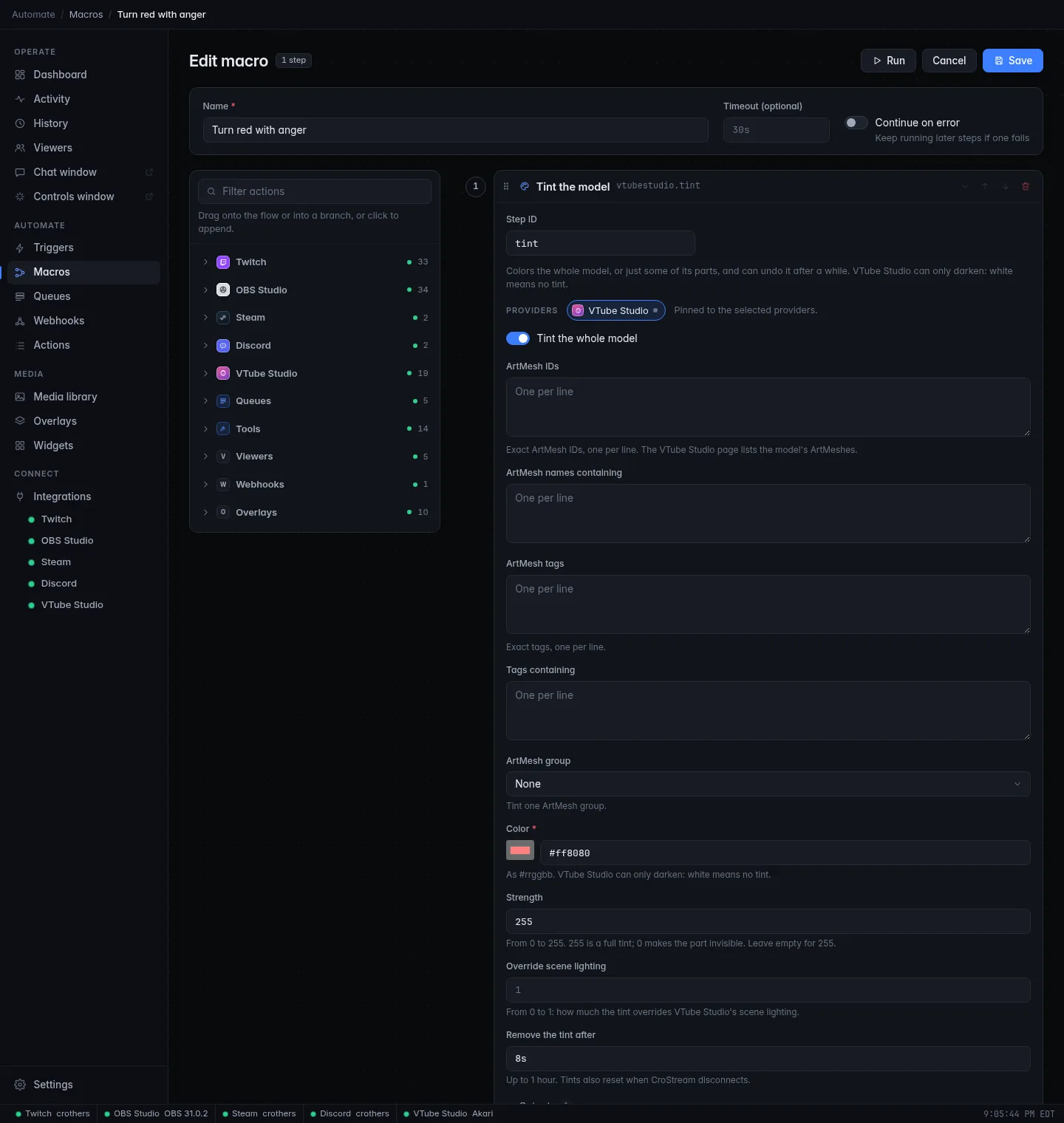Run the macro
This screenshot has height=1123, width=1064.
pyautogui.click(x=888, y=61)
